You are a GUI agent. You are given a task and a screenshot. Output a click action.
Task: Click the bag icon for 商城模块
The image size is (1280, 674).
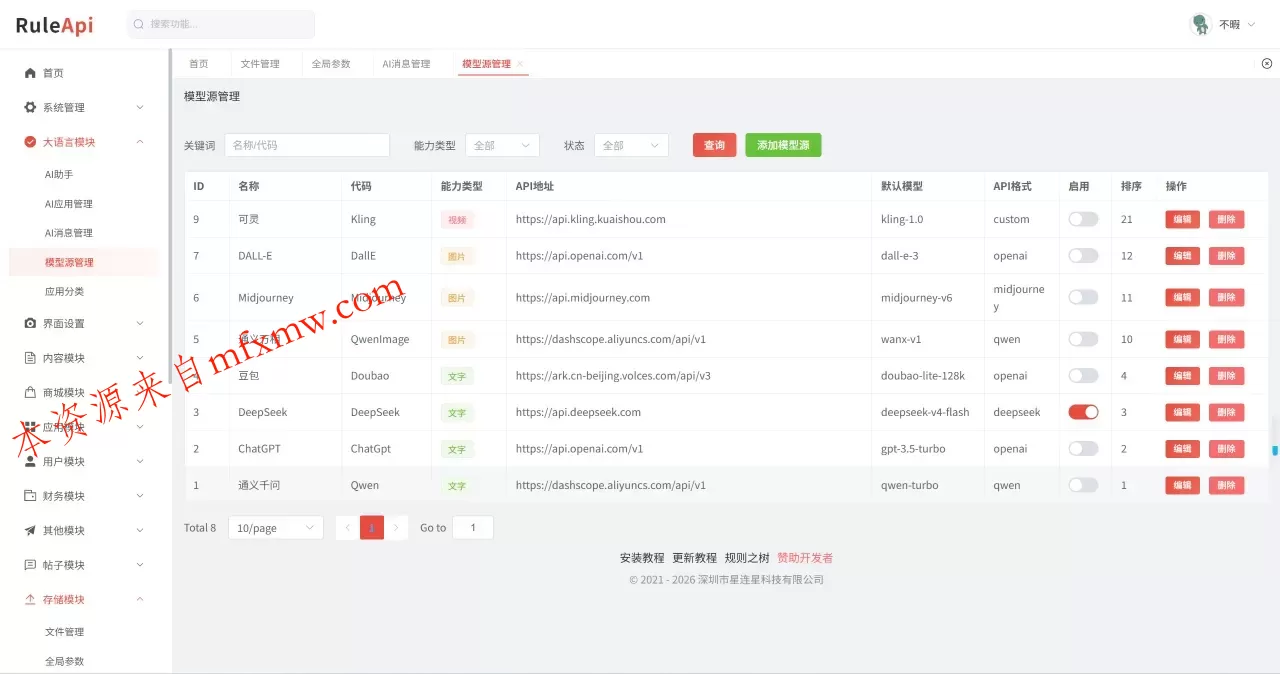pyautogui.click(x=30, y=392)
